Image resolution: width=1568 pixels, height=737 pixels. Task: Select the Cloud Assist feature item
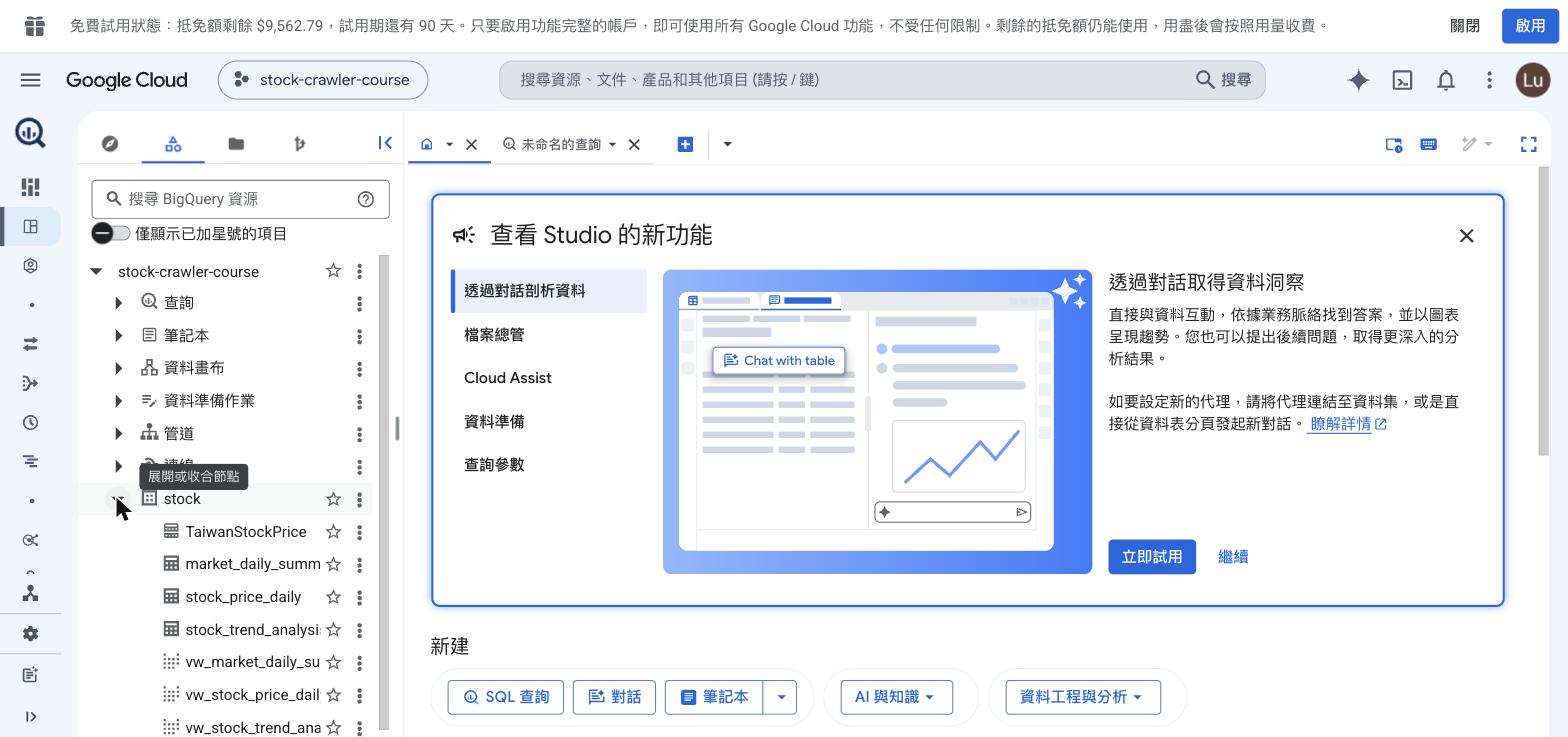click(x=549, y=378)
